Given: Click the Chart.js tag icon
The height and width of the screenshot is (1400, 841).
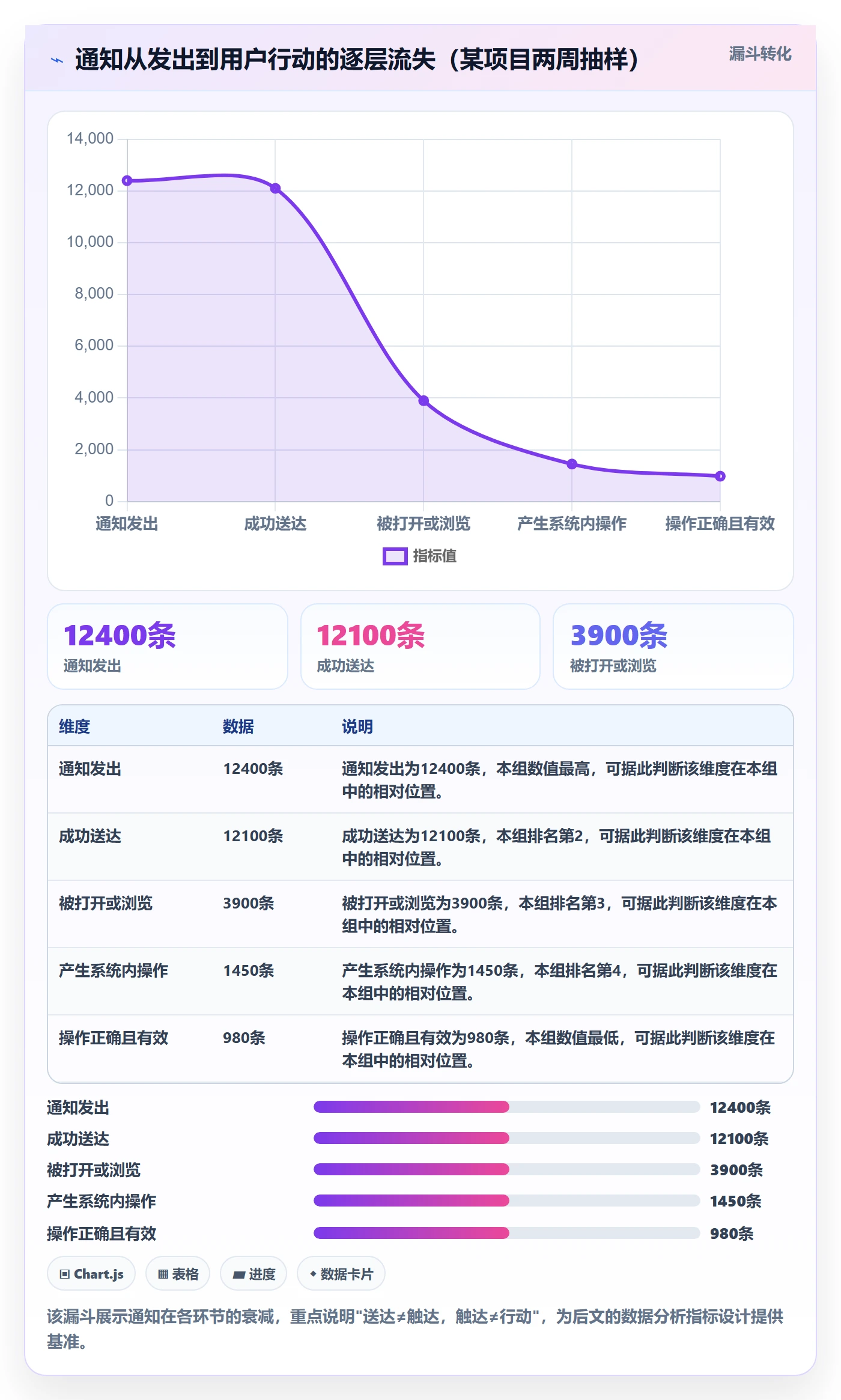Looking at the screenshot, I should [65, 1274].
